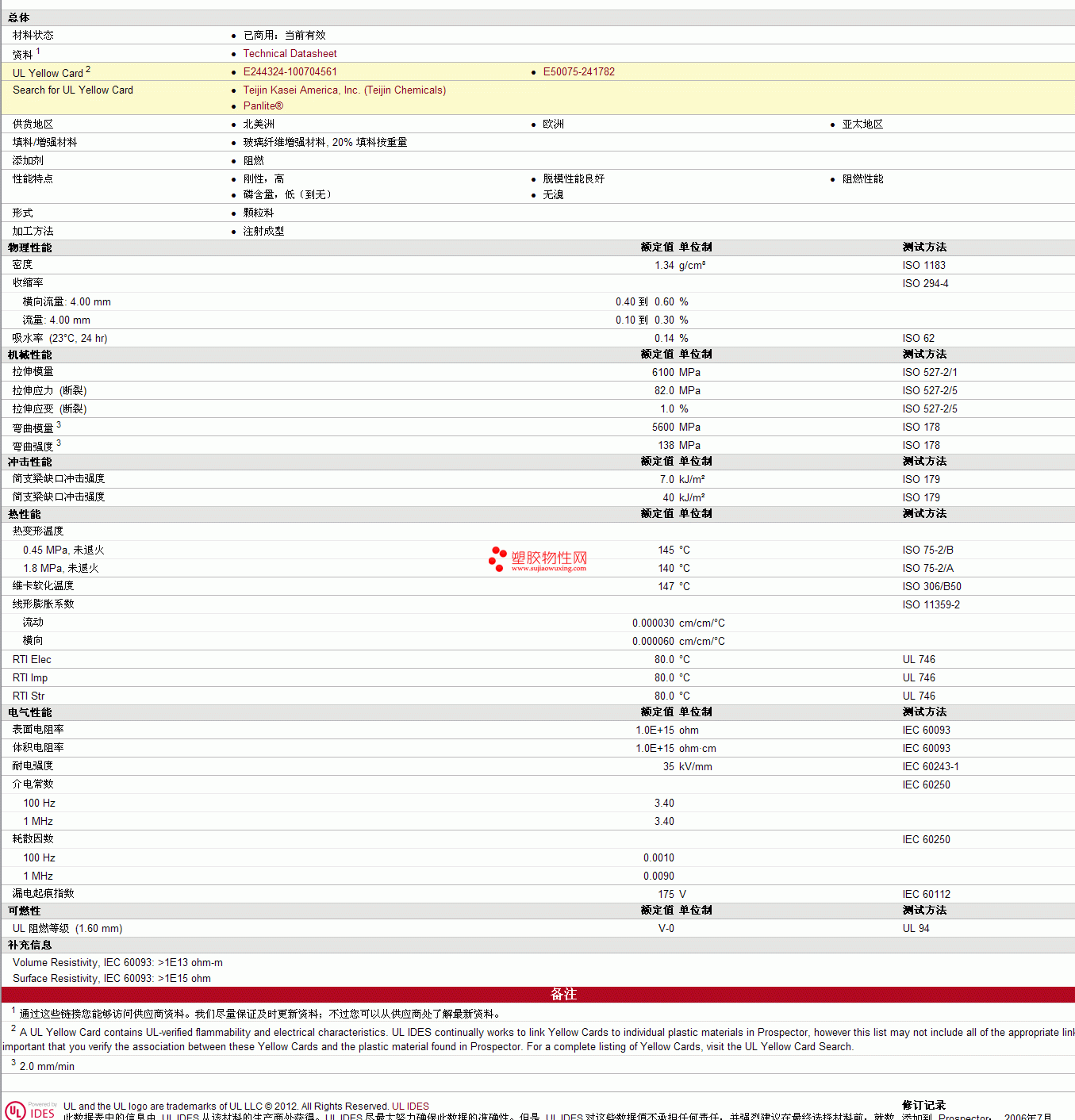The image size is (1075, 1120).
Task: Select the glass fiber 20% filler entry
Action: click(x=325, y=142)
